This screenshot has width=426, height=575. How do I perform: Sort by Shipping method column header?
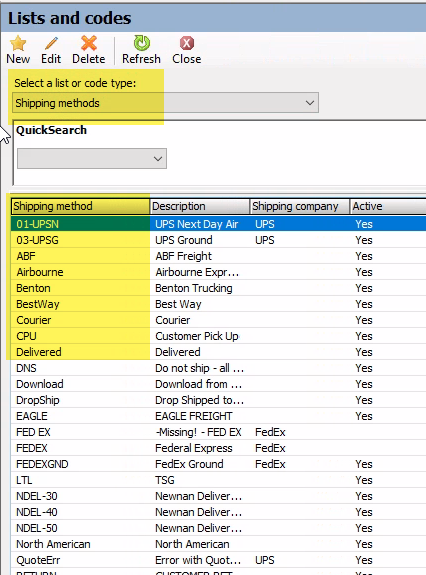(x=80, y=206)
